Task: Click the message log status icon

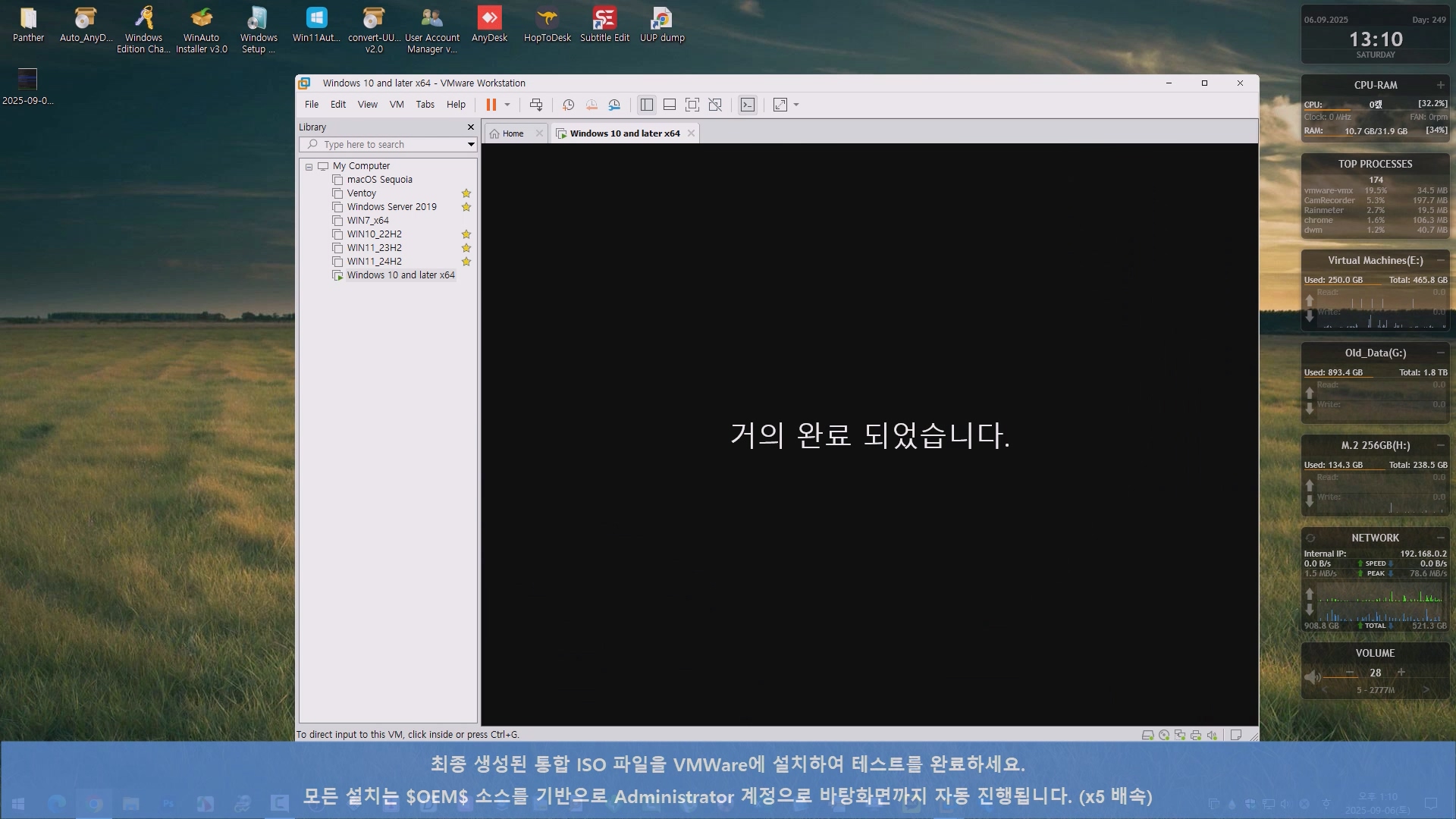Action: click(1236, 735)
